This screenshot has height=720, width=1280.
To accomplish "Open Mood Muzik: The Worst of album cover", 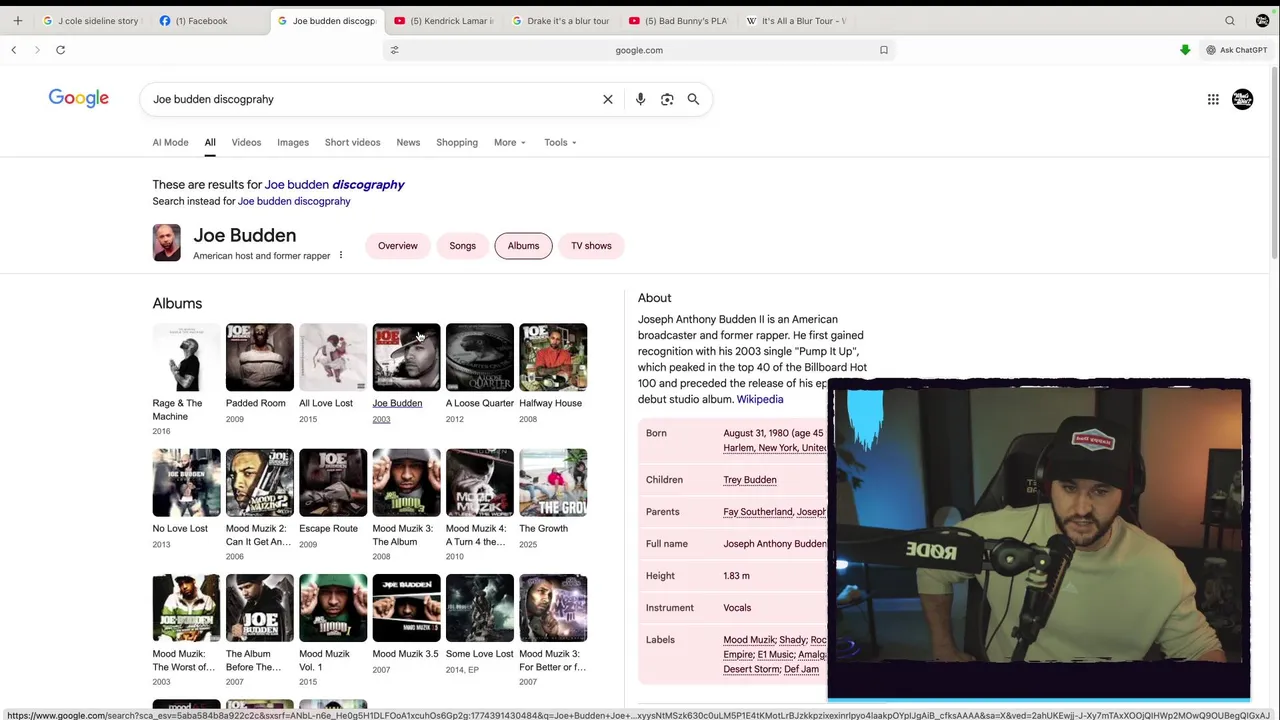I will tap(186, 608).
